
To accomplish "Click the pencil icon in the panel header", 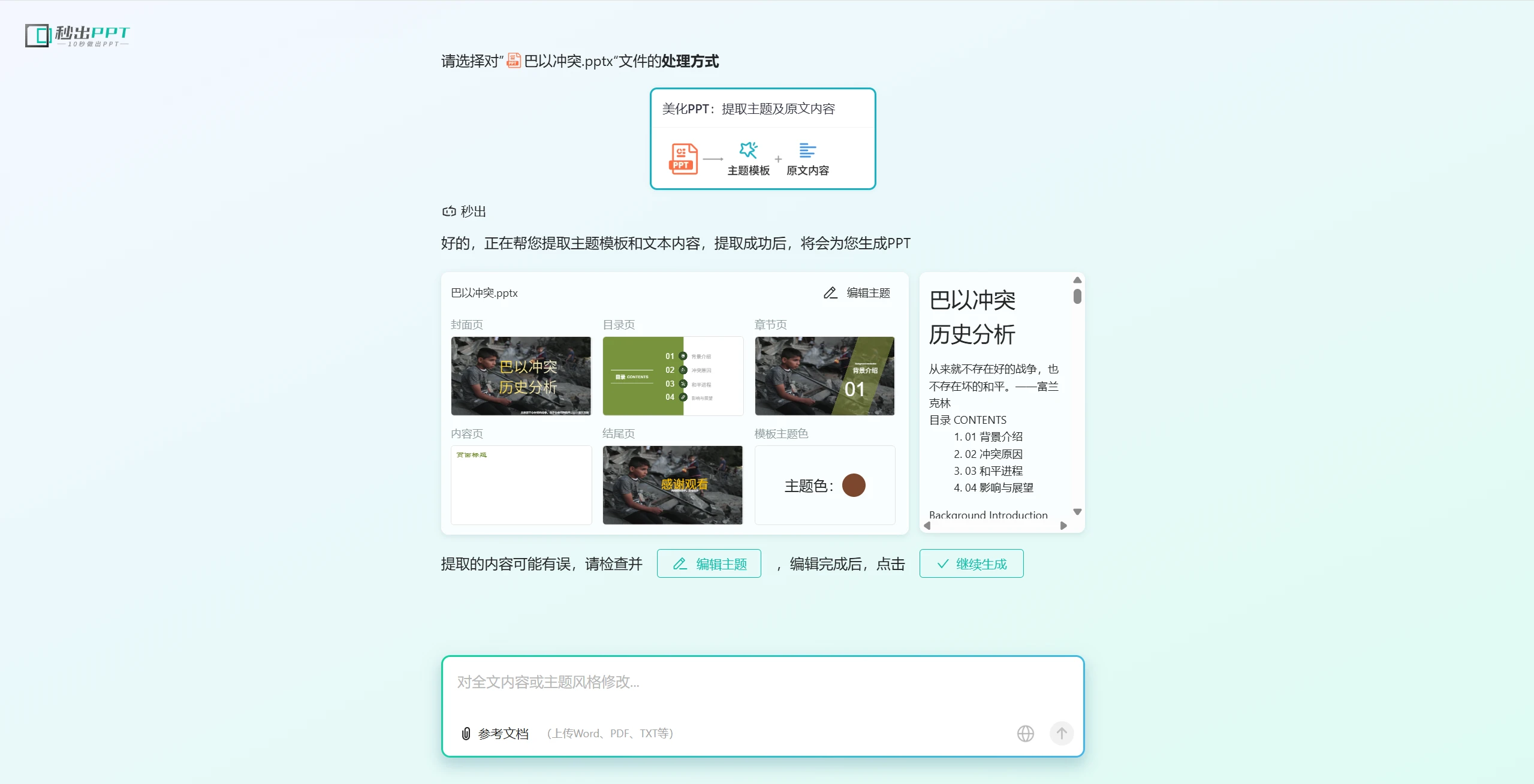I will coord(830,293).
